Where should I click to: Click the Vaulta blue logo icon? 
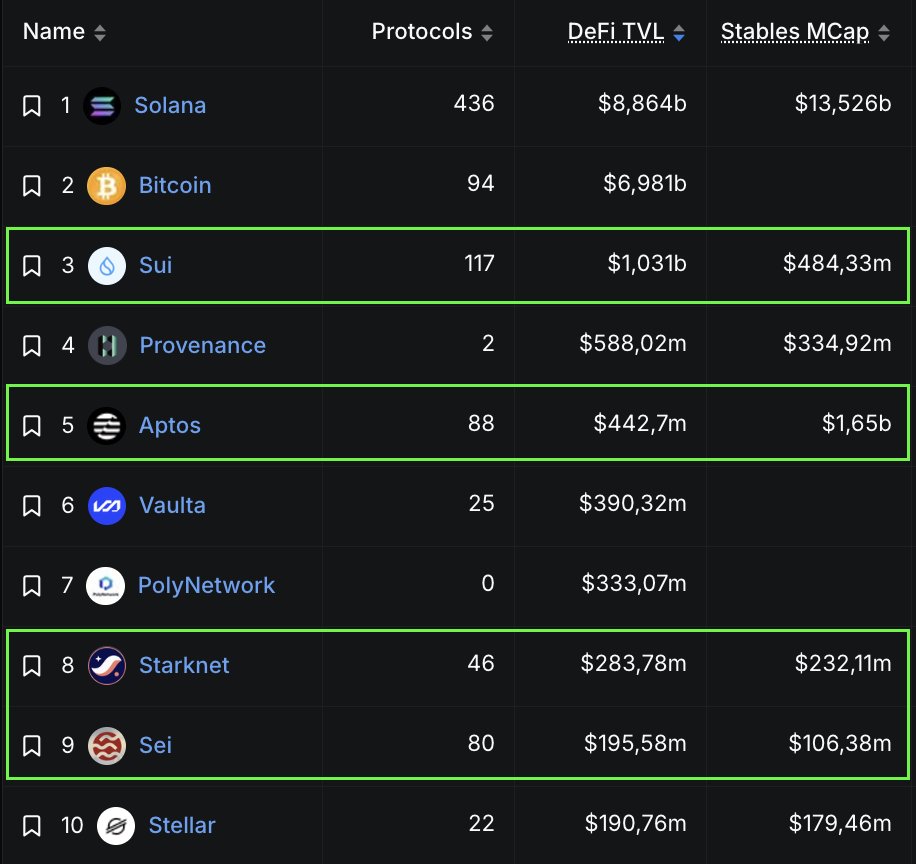[106, 505]
